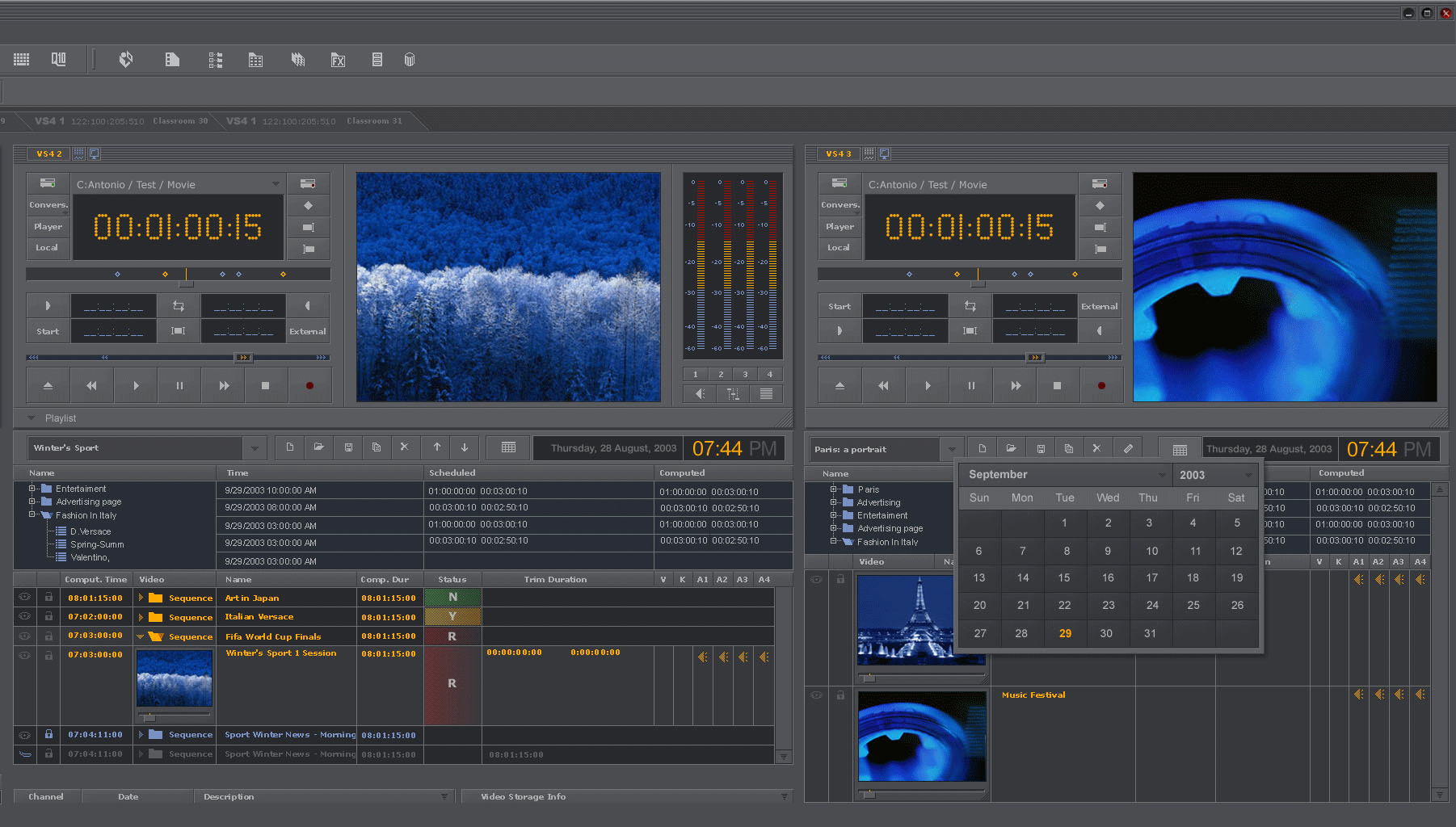This screenshot has height=827, width=1456.
Task: Click the FX effects toolbar icon
Action: coord(338,60)
